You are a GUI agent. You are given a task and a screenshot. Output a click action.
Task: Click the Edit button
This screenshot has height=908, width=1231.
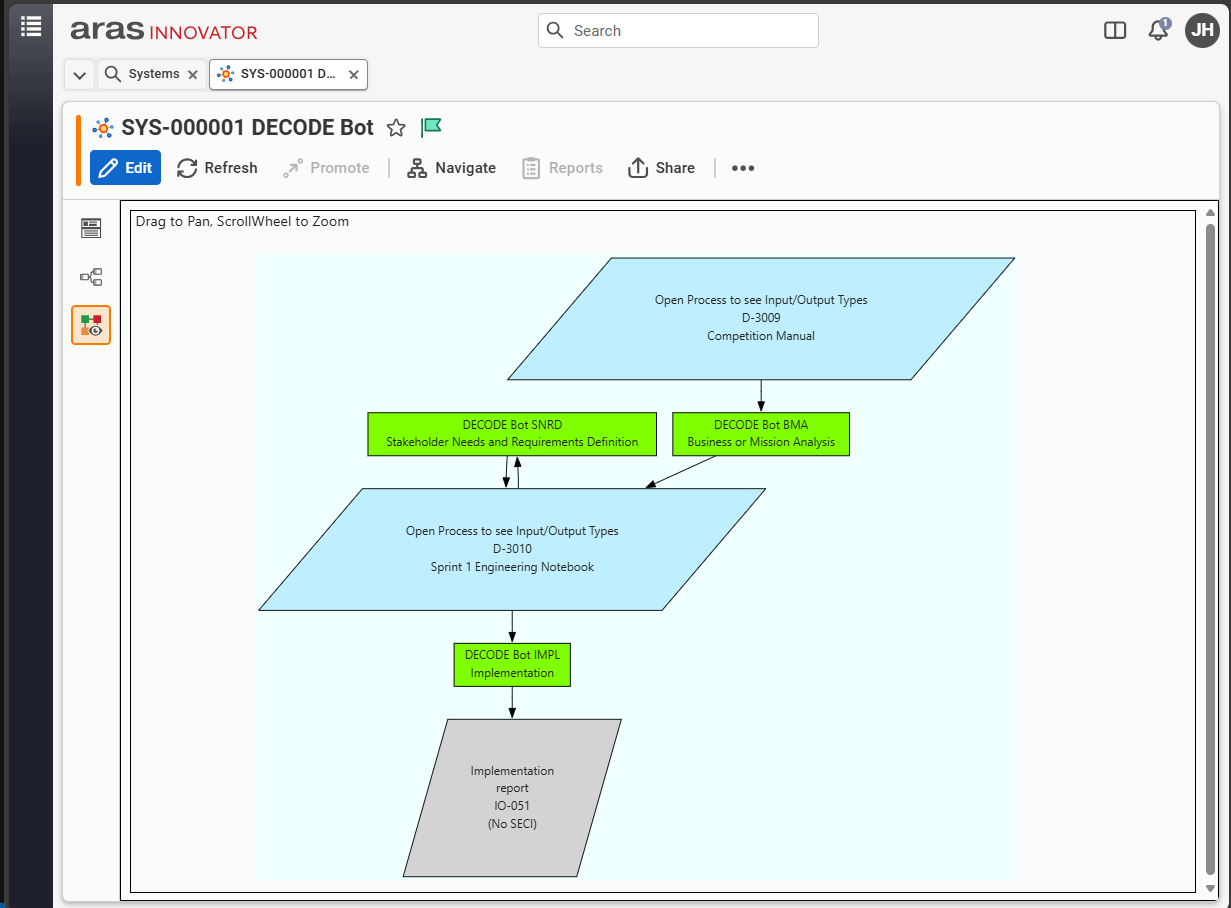click(125, 168)
